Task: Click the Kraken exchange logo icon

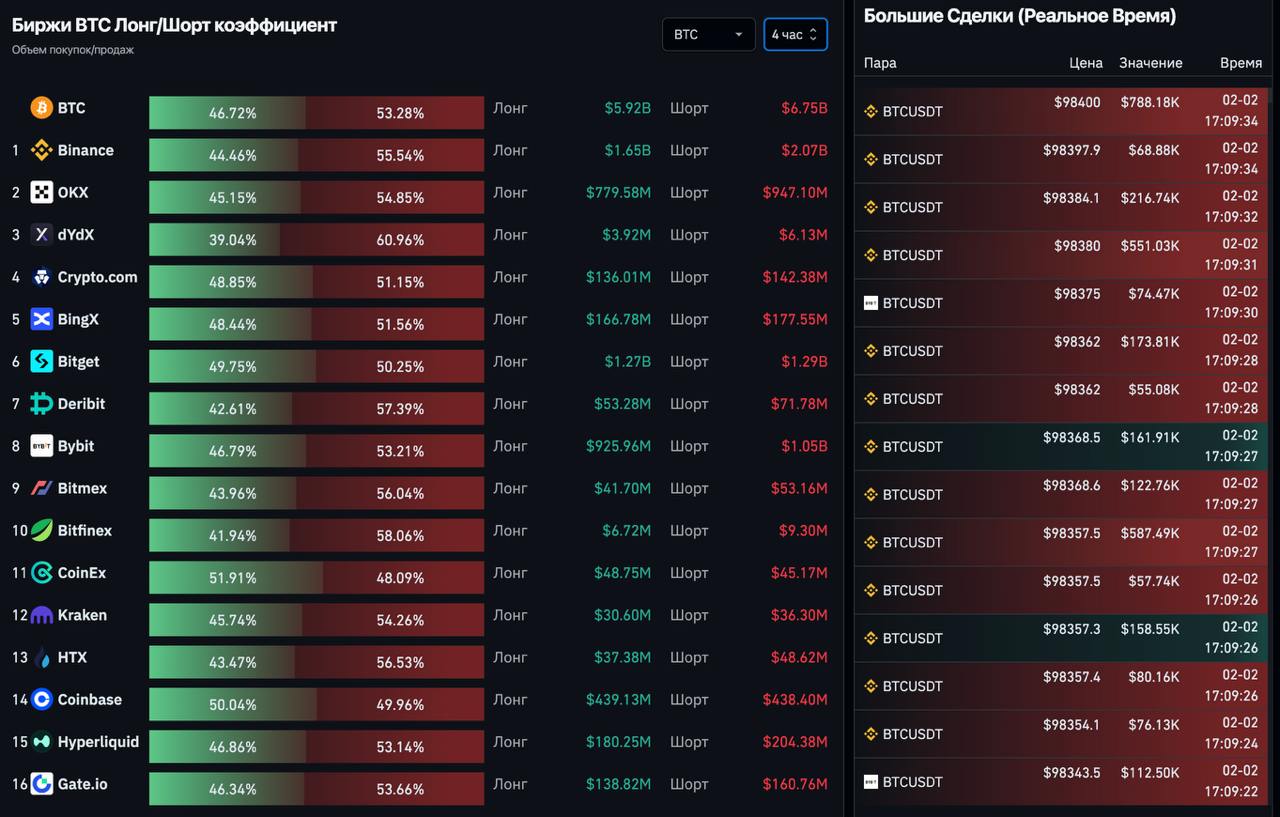Action: pos(41,615)
